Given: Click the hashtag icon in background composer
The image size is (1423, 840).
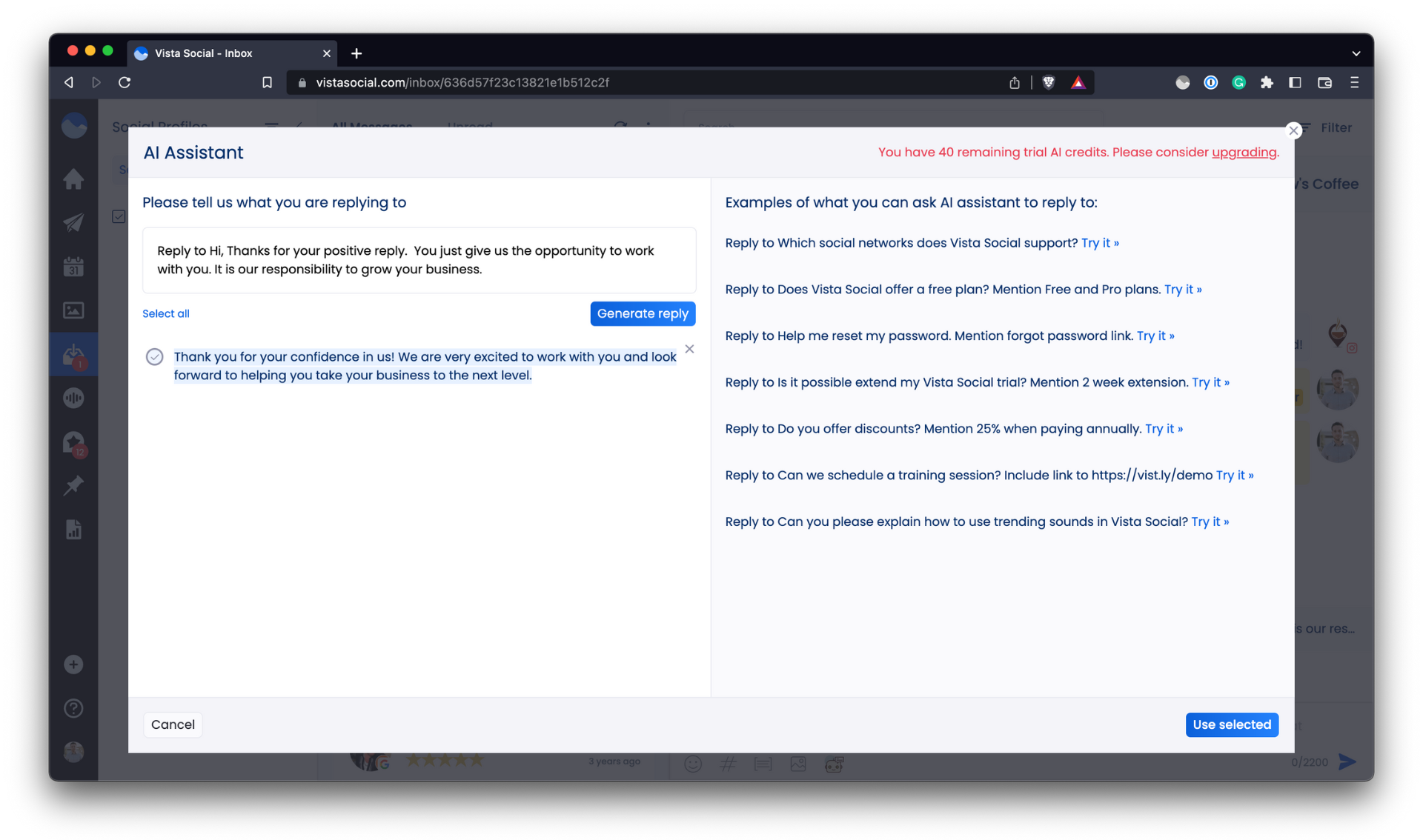Looking at the screenshot, I should click(x=728, y=764).
